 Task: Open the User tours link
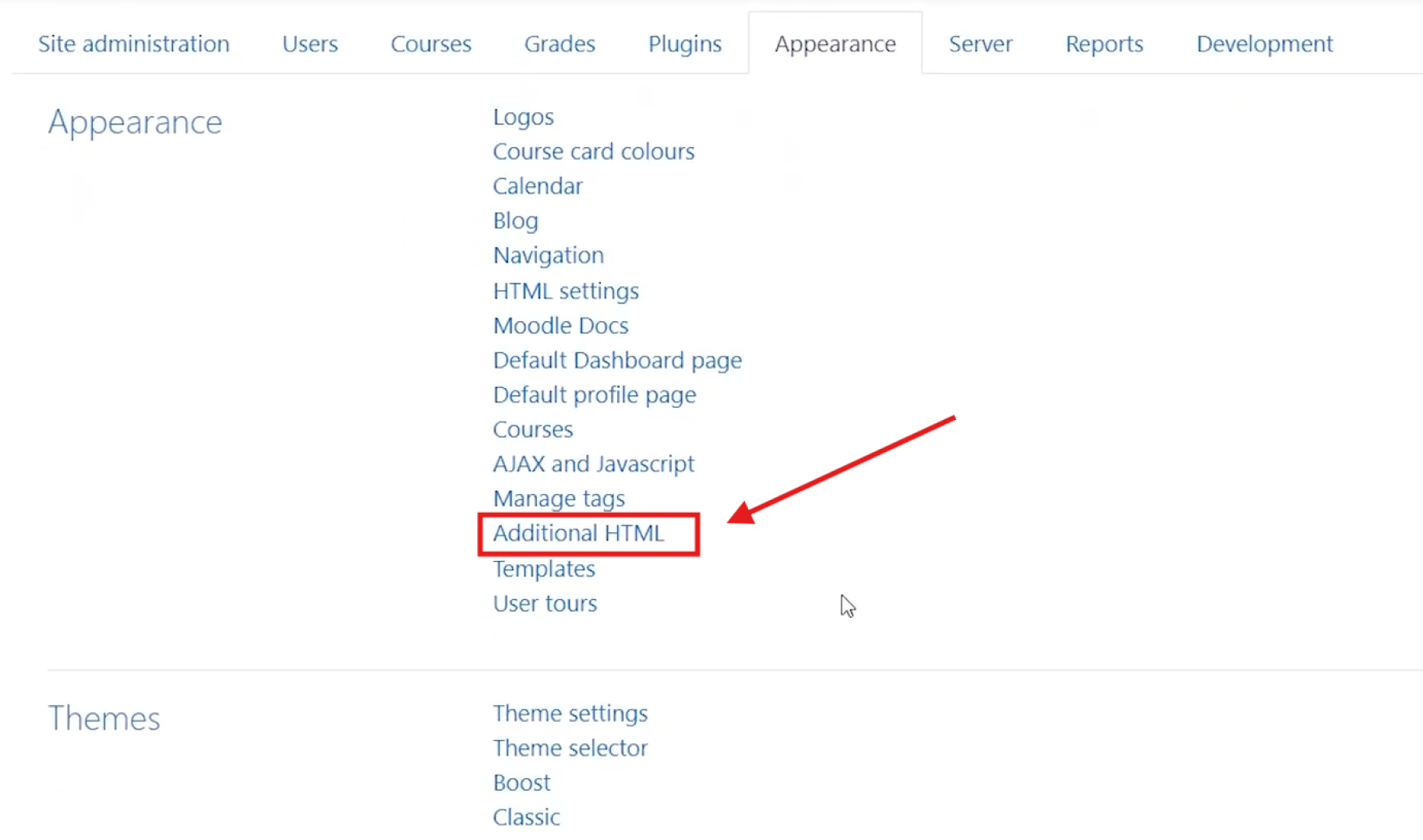coord(545,604)
